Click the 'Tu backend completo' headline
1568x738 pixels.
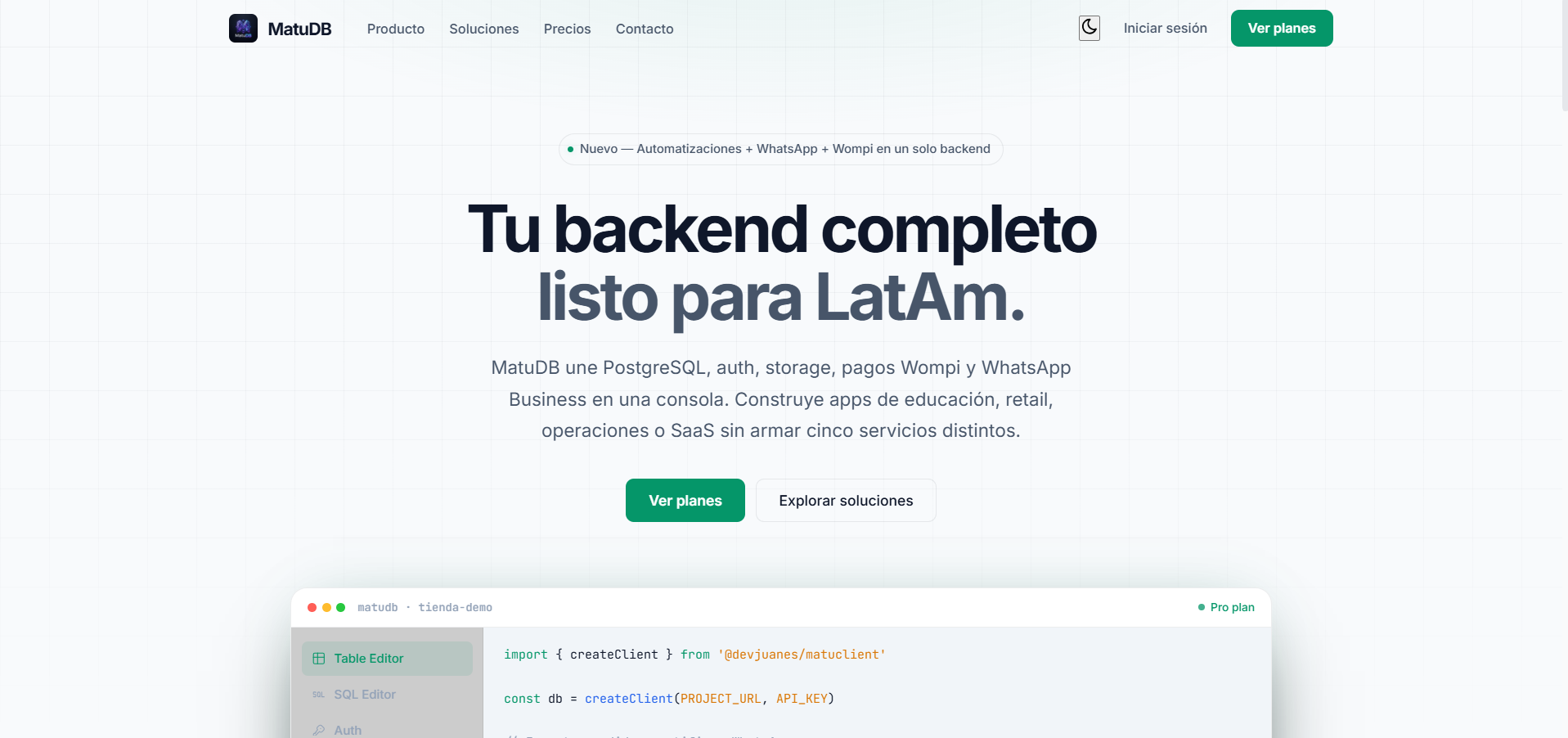tap(781, 229)
